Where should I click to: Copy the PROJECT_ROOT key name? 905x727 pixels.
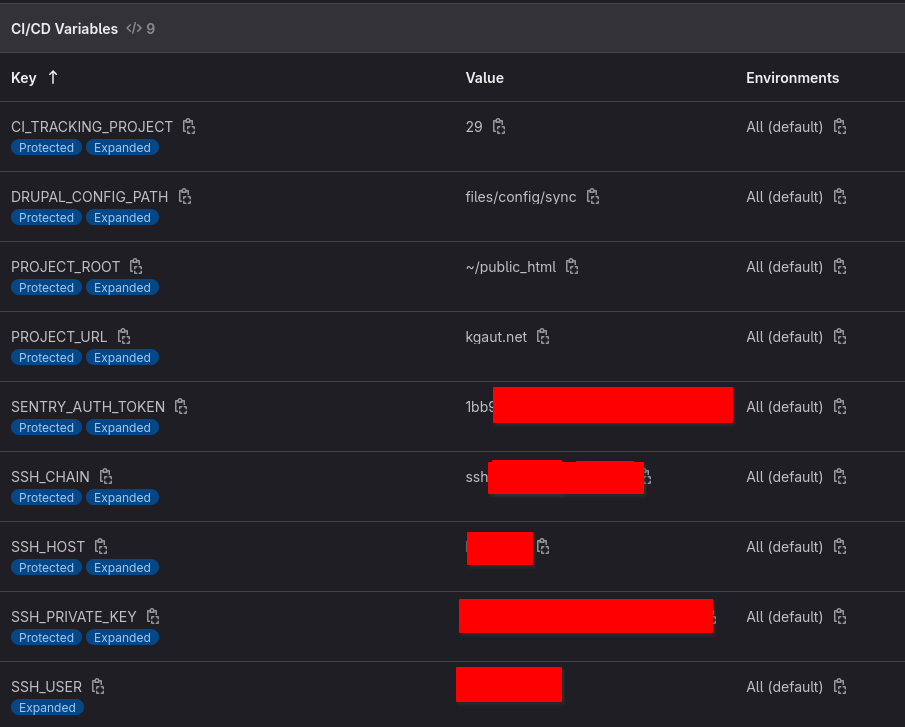click(136, 267)
